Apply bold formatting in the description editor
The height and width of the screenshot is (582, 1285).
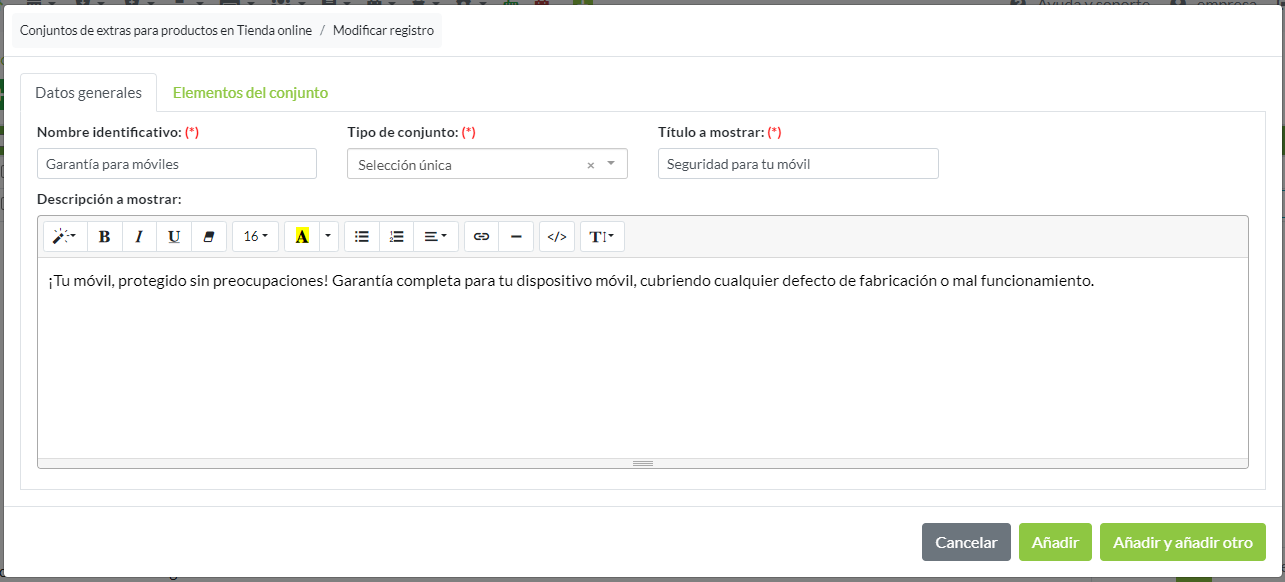coord(104,236)
